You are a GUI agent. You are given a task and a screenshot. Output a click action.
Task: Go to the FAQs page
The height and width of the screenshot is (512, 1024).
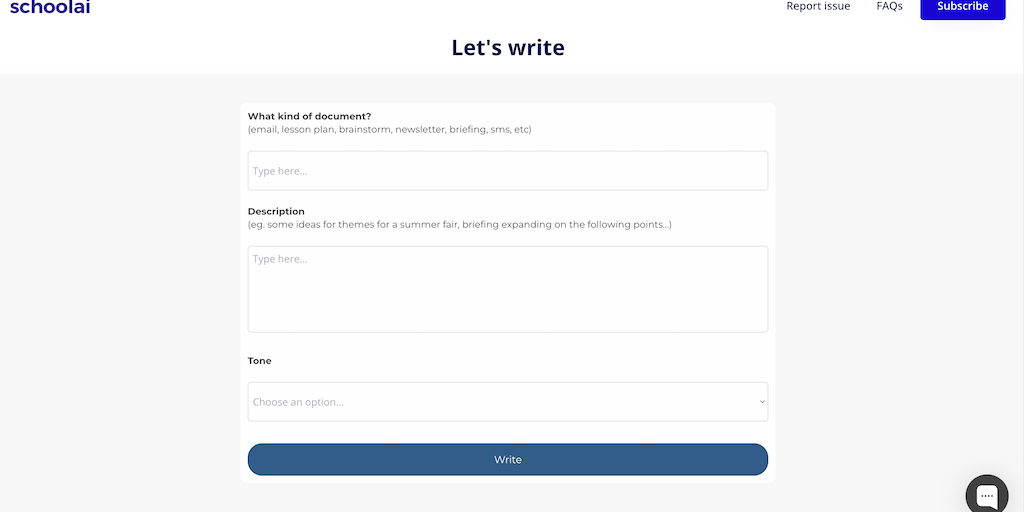coord(889,7)
